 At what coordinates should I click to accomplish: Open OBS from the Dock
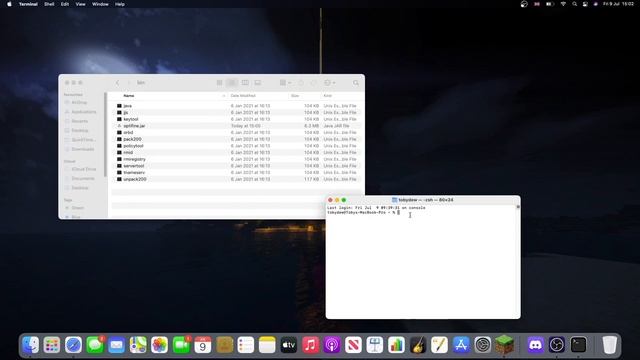[x=557, y=345]
